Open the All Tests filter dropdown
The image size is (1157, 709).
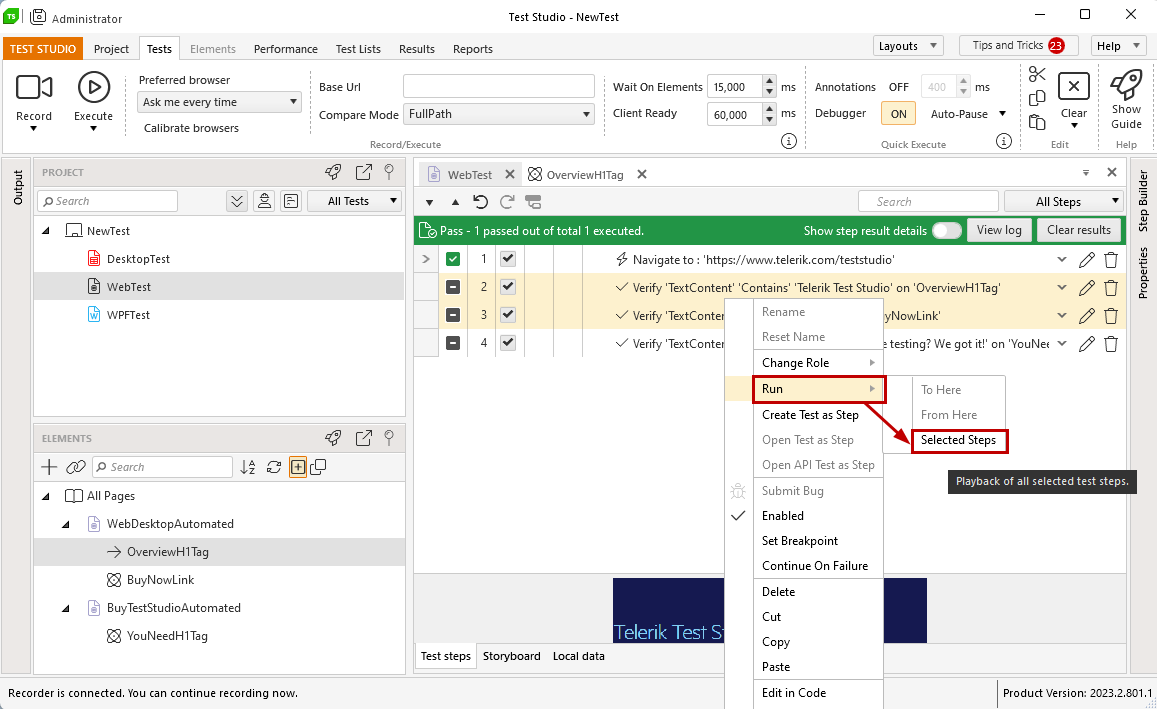point(354,201)
